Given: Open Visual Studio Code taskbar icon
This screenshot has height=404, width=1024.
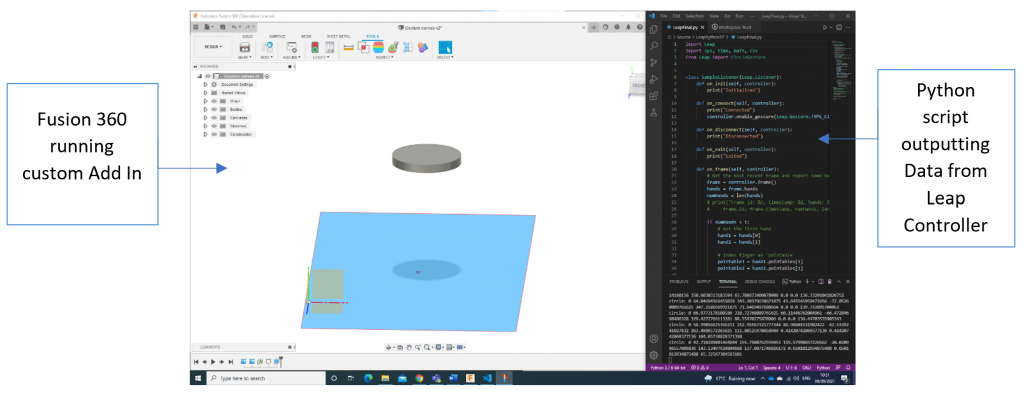Looking at the screenshot, I should pyautogui.click(x=487, y=378).
